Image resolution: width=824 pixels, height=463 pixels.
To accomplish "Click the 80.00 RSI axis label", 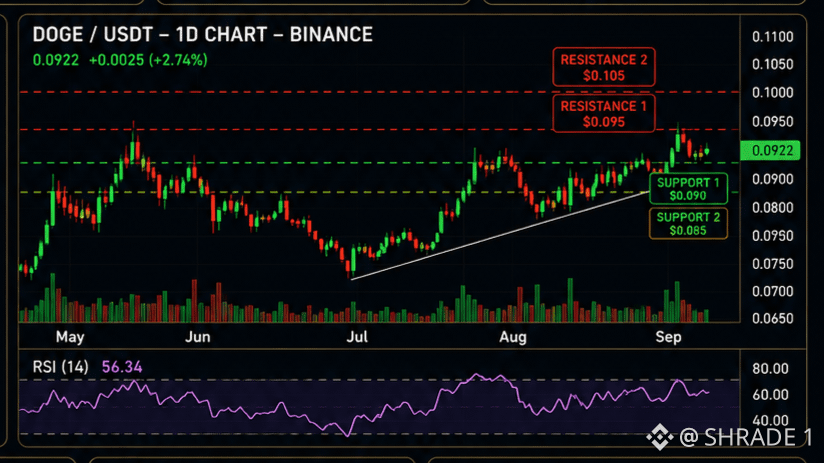I will click(x=770, y=369).
